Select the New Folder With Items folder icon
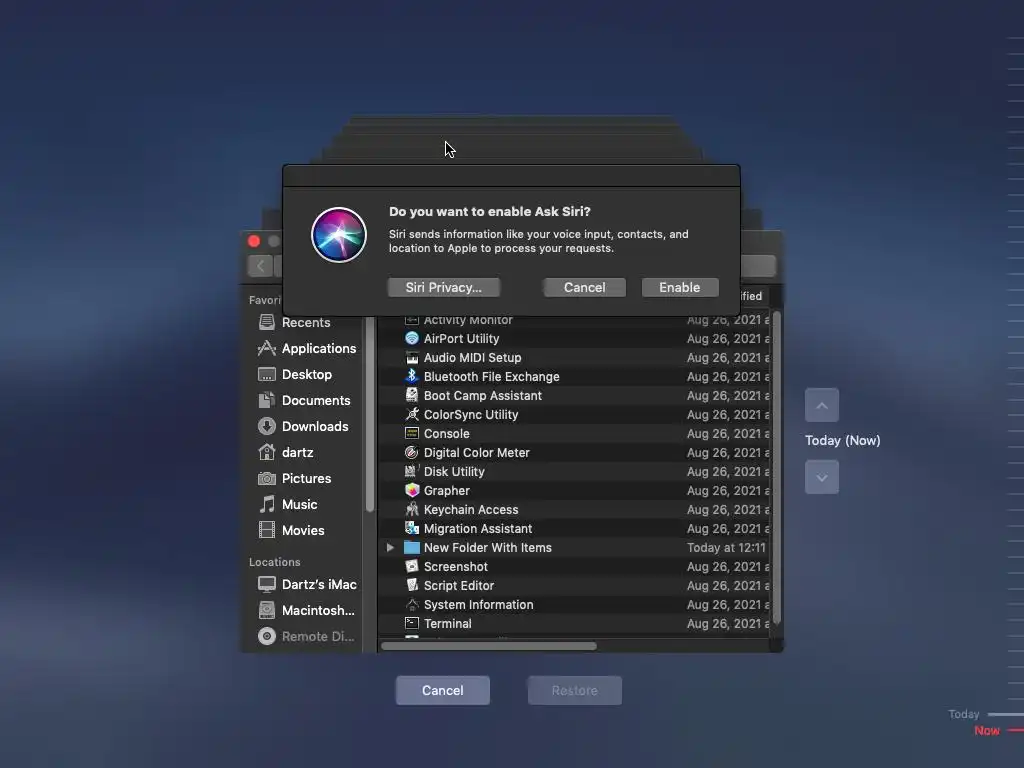Viewport: 1024px width, 768px height. point(411,547)
